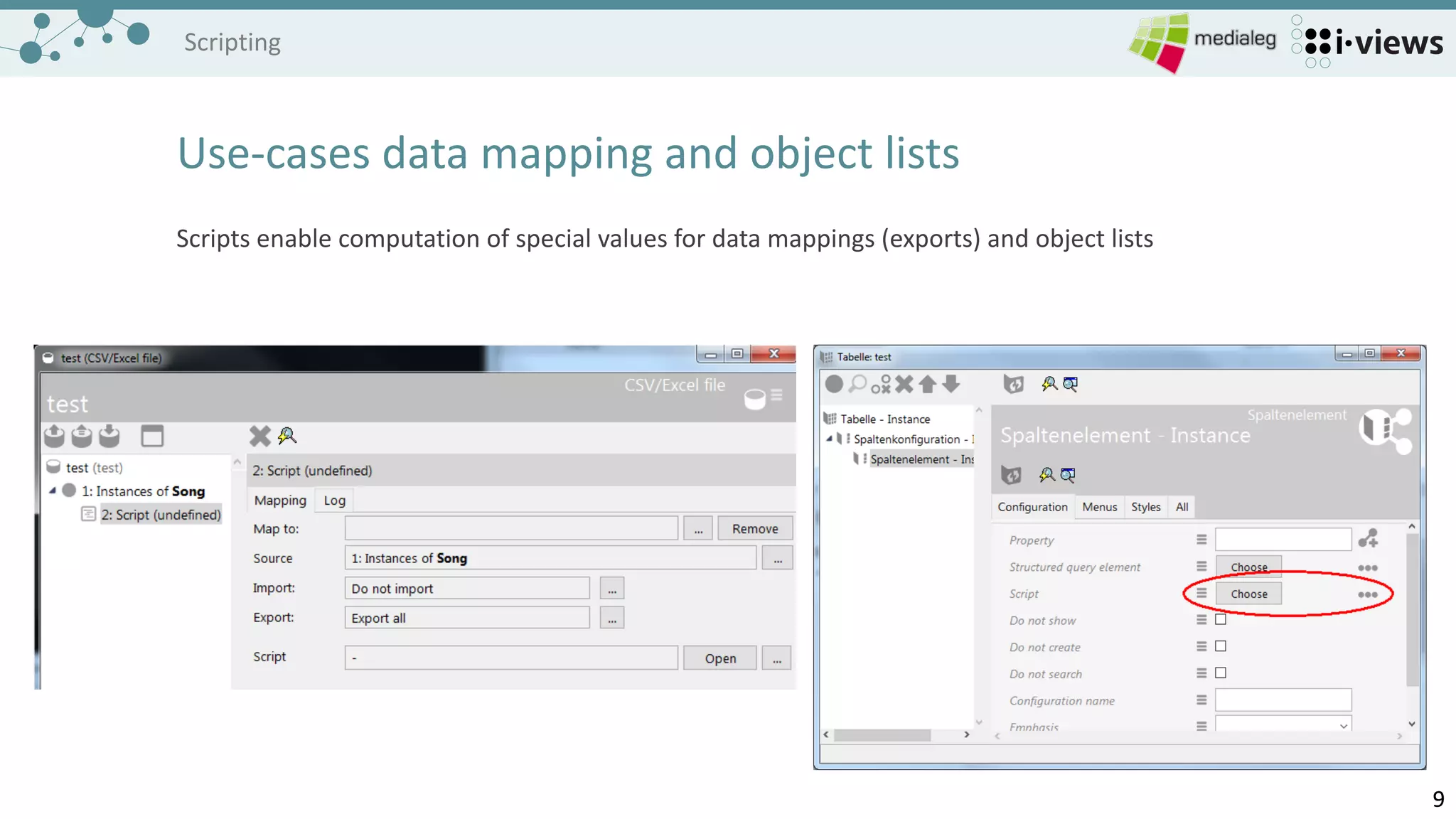Click the Configuration name input field
Viewport: 1456px width, 819px height.
[x=1283, y=700]
